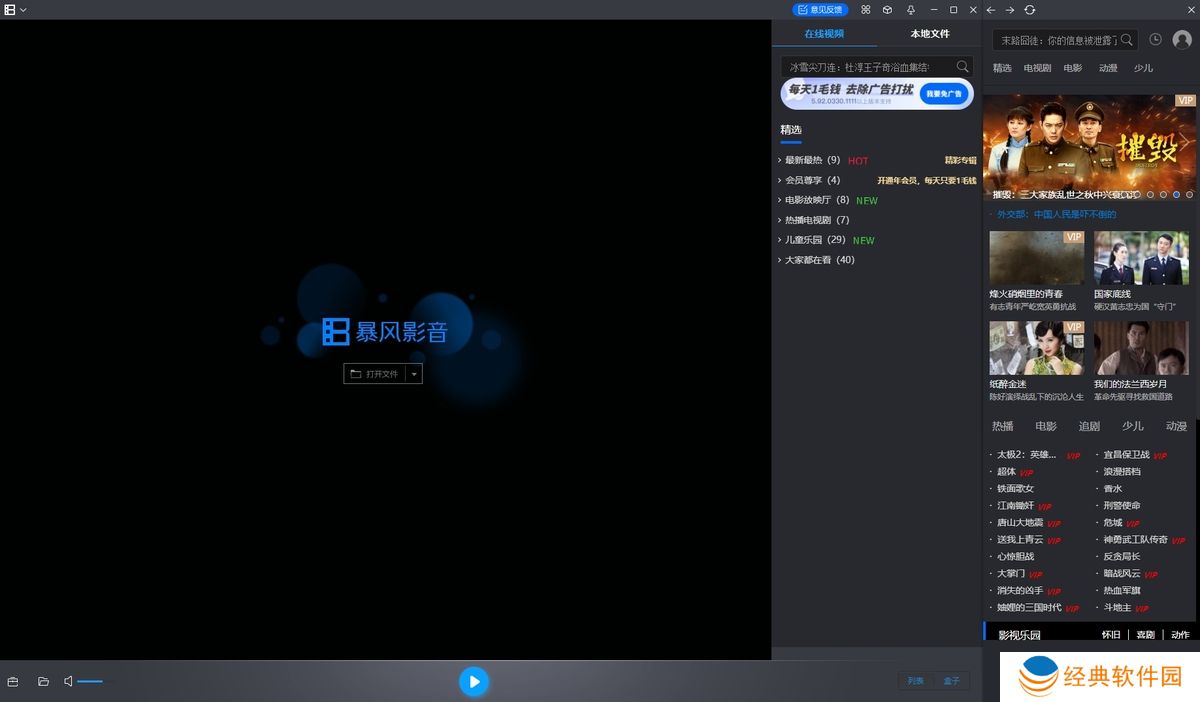Click the side panel search magnifier icon
This screenshot has width=1200, height=702.
pyautogui.click(x=1127, y=40)
